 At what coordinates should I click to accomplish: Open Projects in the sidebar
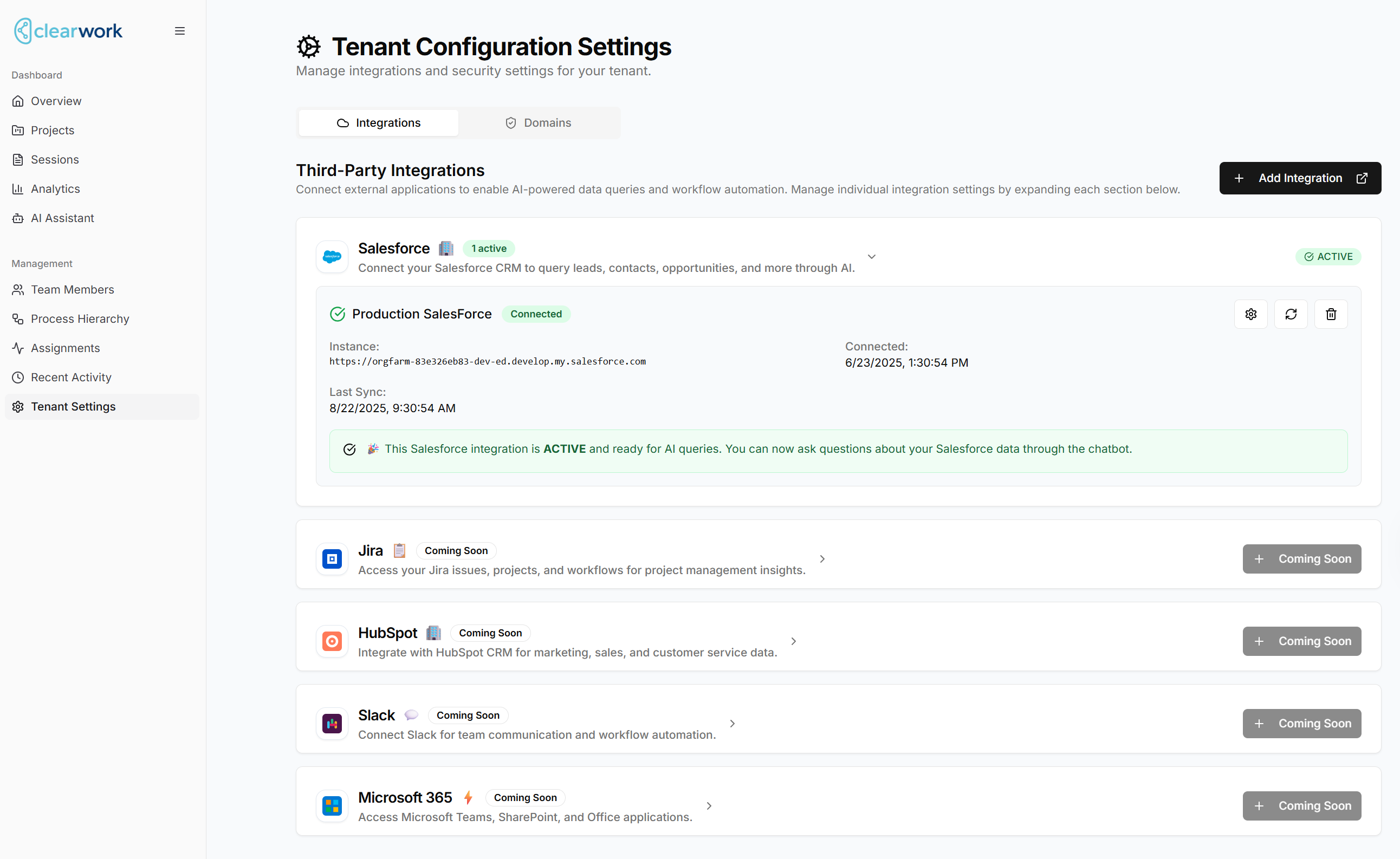pos(102,130)
